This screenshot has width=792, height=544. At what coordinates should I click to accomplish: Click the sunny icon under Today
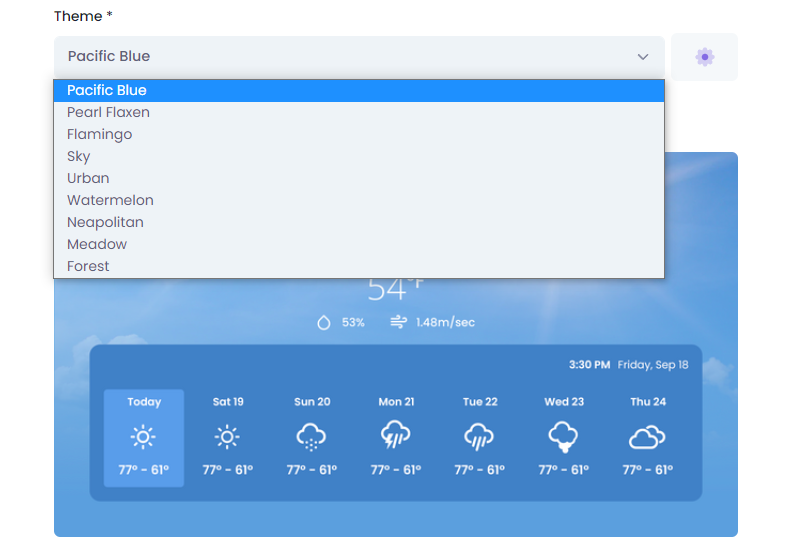tap(143, 437)
